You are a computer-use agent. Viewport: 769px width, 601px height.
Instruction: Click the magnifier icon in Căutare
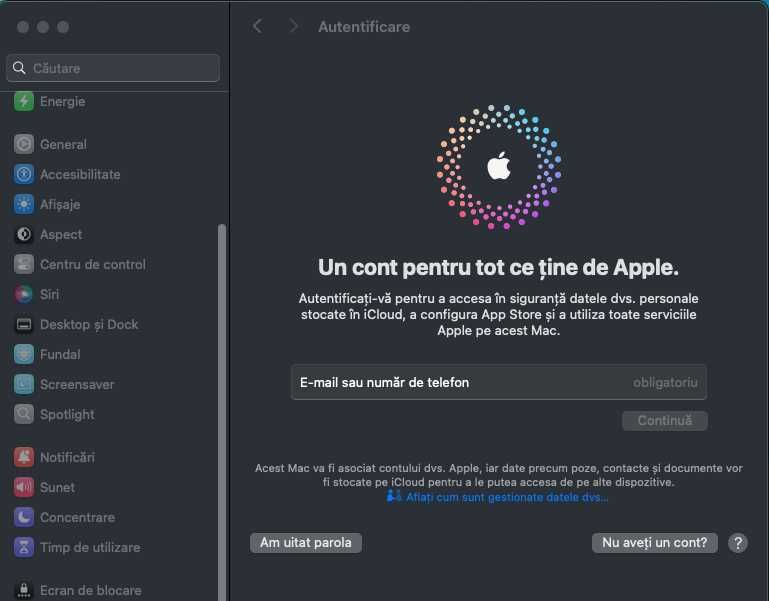tap(19, 68)
